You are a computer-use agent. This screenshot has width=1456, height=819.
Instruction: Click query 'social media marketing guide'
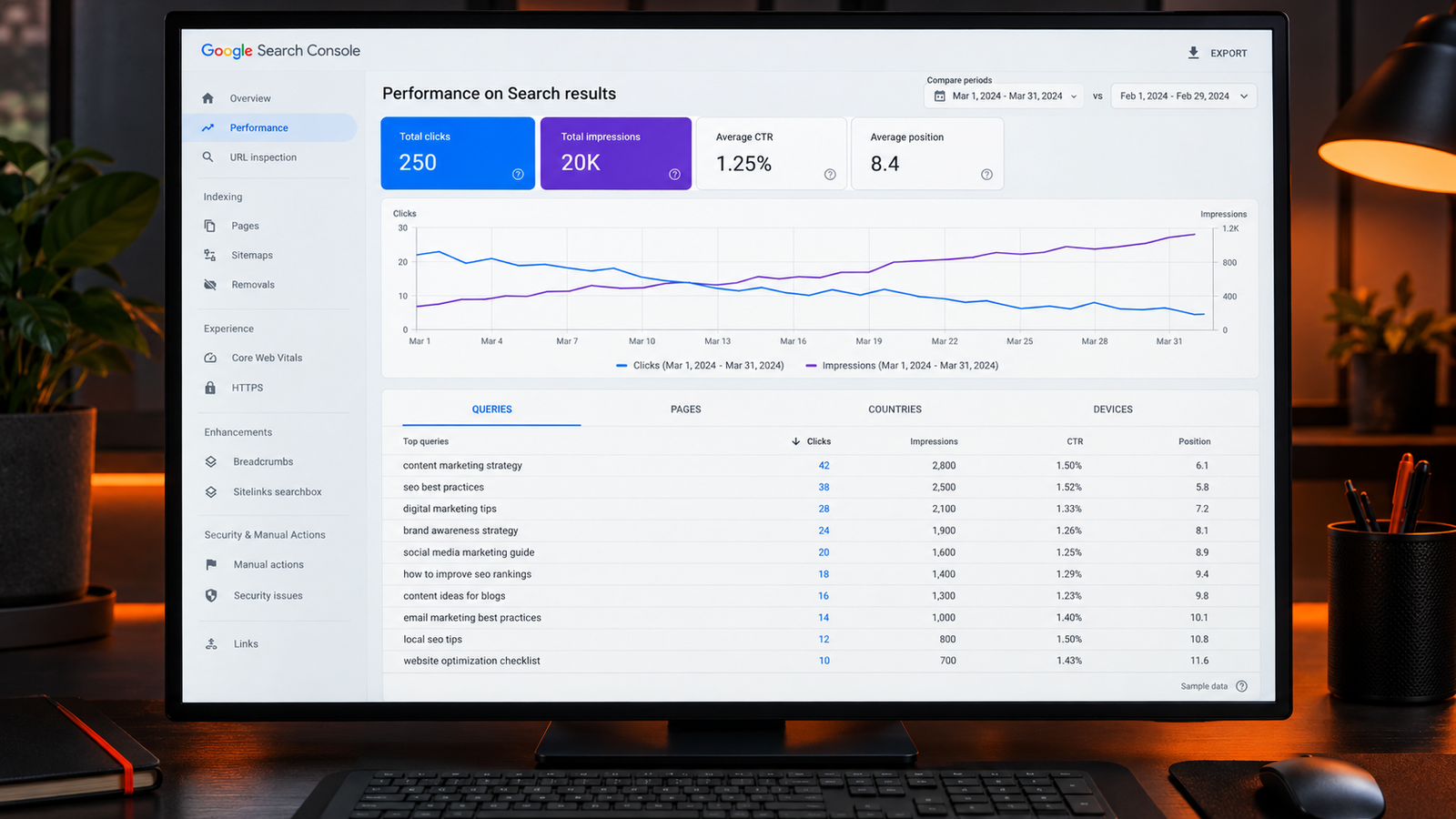pos(469,552)
